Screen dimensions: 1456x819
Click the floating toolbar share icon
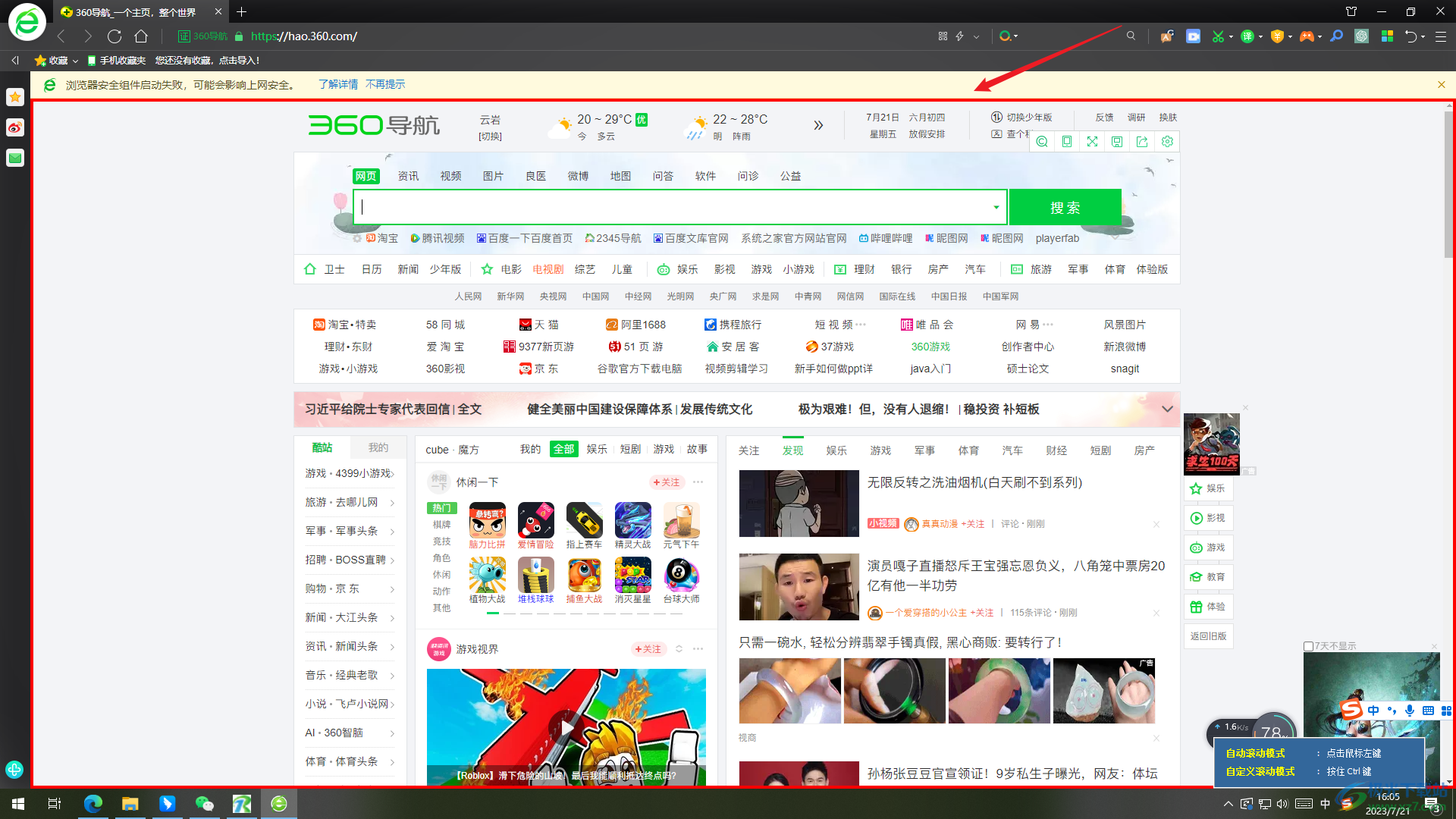coord(1142,142)
